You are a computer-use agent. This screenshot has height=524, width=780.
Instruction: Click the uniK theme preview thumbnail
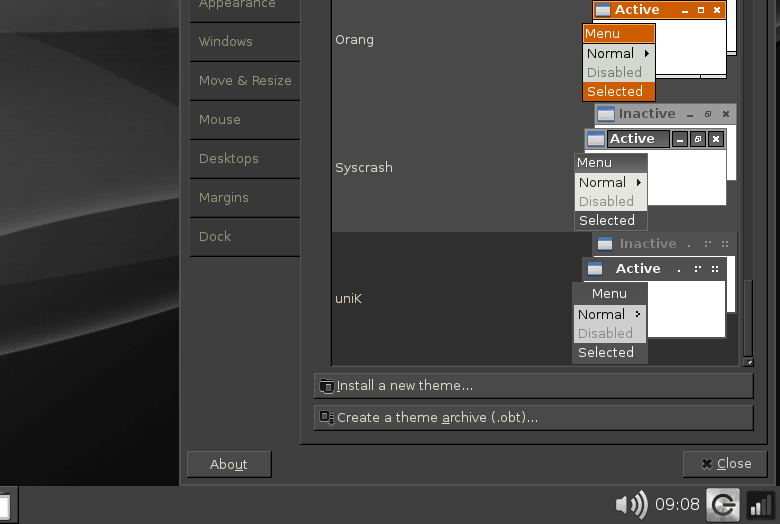(x=654, y=299)
